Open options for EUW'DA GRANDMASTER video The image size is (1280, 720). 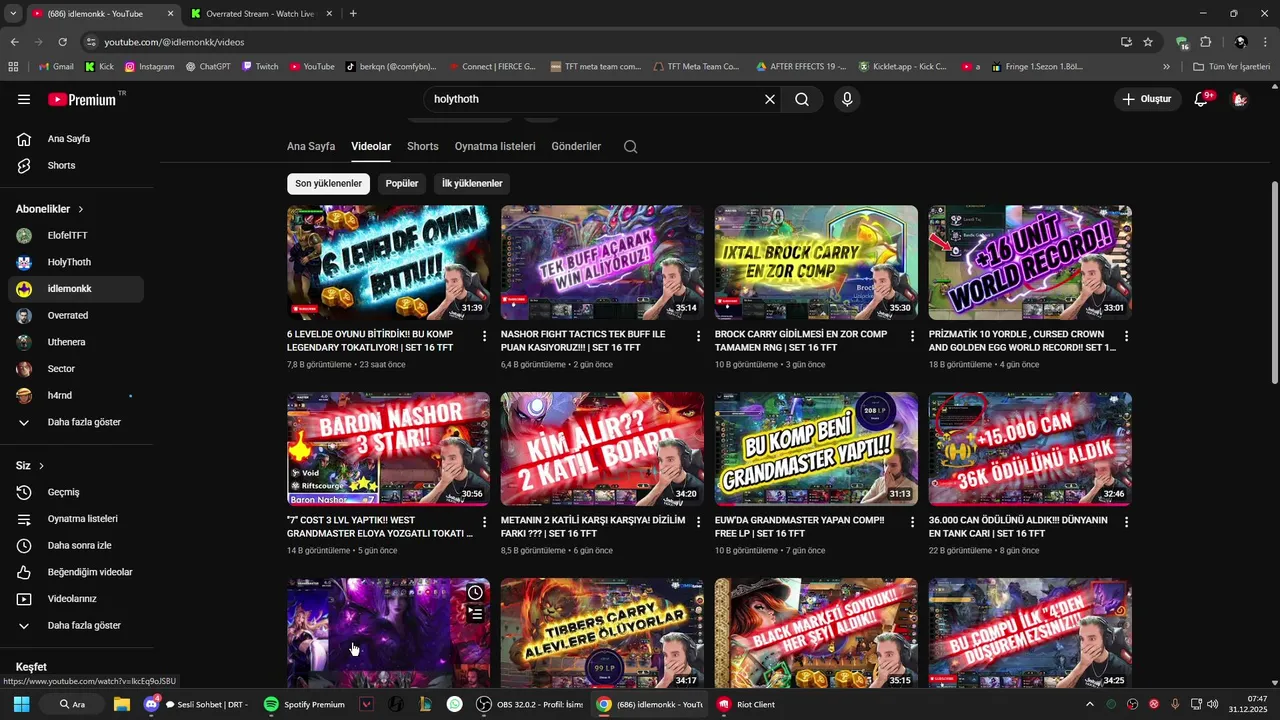(x=912, y=522)
